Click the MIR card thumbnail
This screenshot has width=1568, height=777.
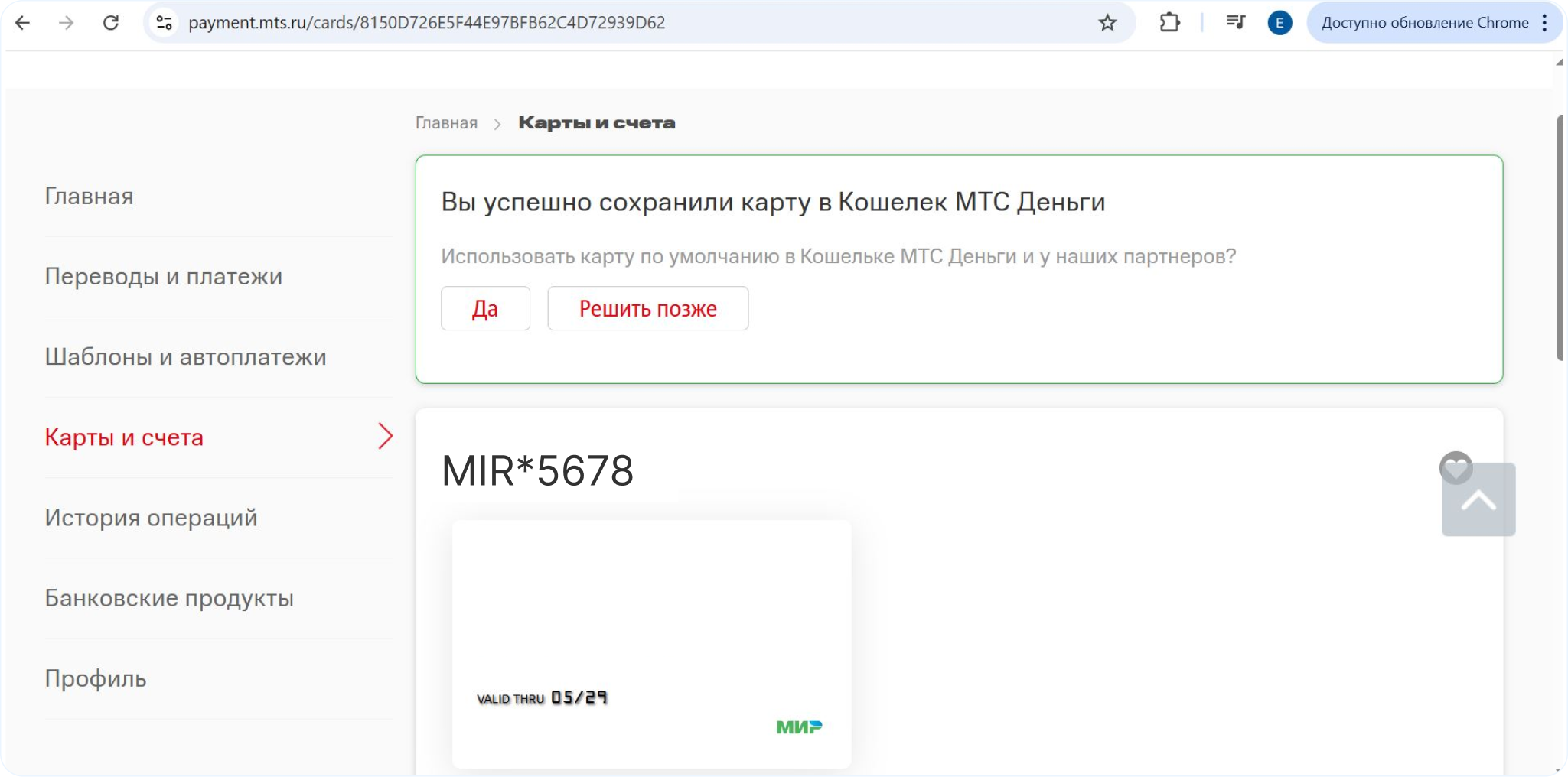coord(651,644)
